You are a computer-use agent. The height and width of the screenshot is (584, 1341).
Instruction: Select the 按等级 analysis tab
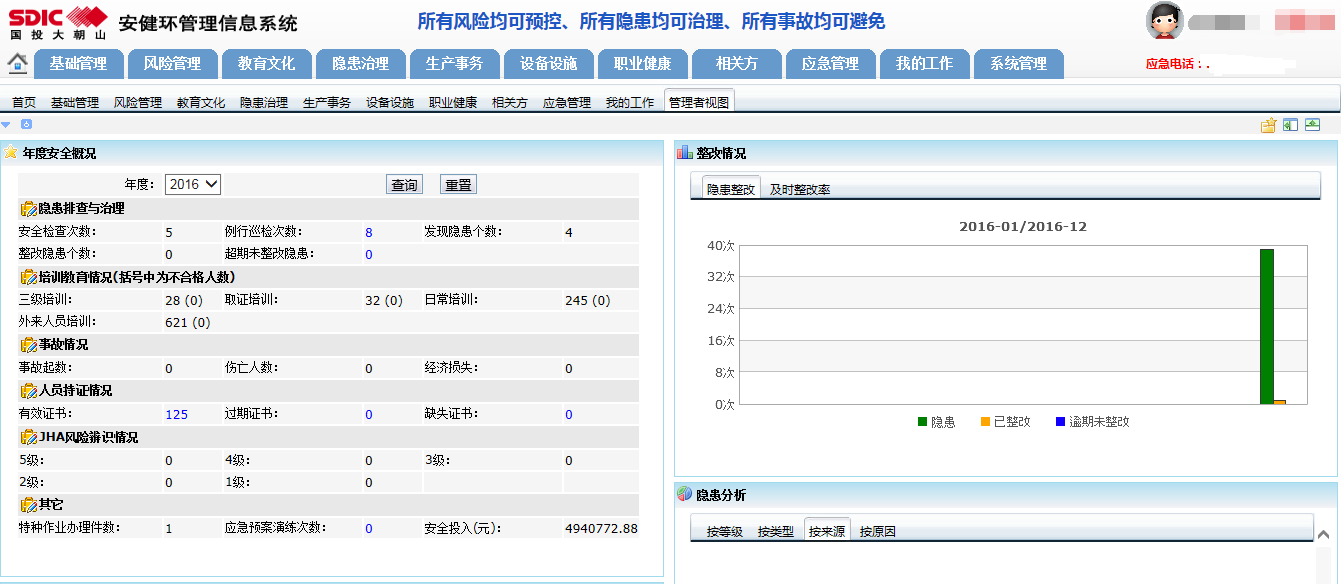coord(724,531)
